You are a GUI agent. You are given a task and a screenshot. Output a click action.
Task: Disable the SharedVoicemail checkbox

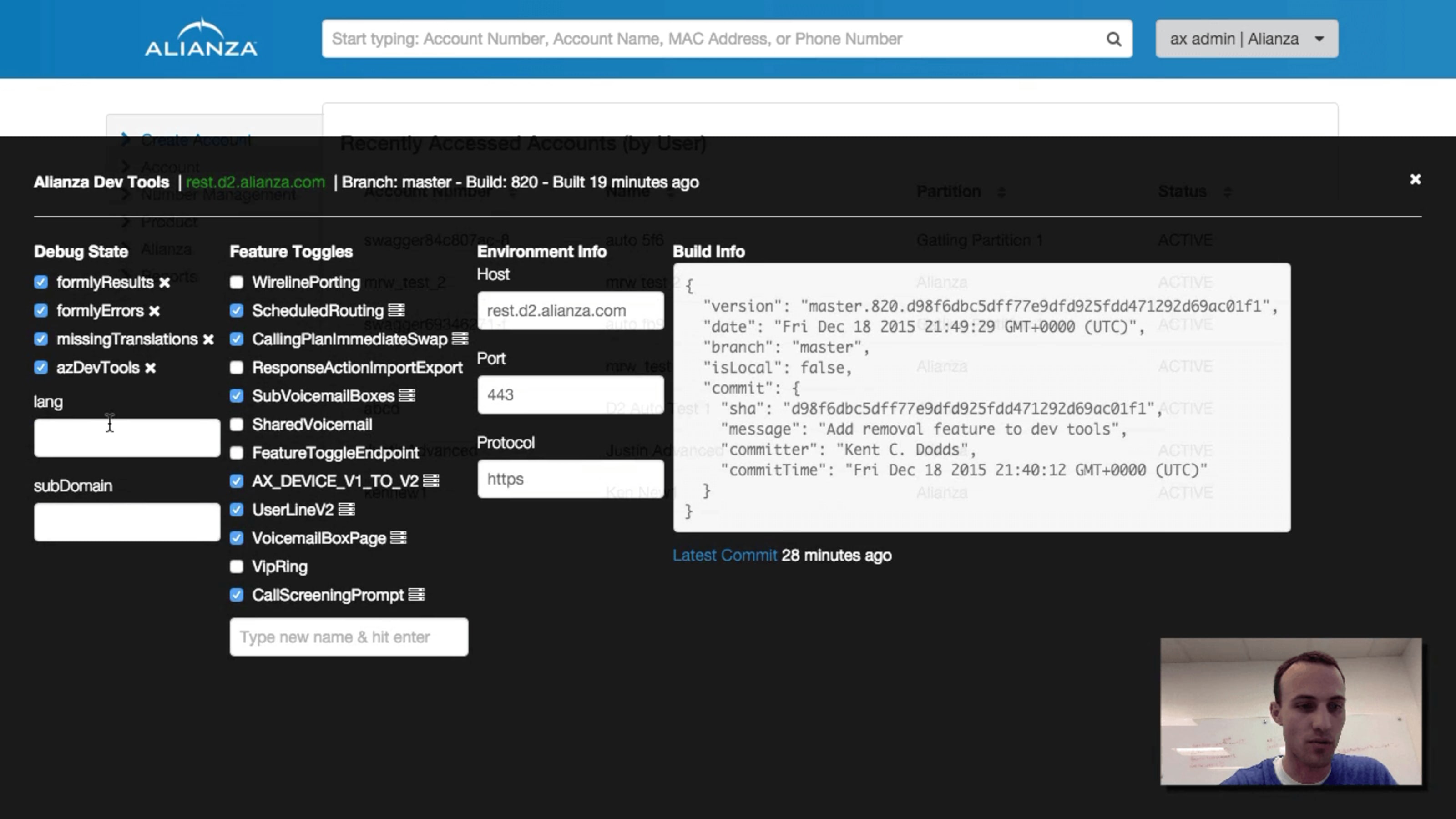[x=237, y=424]
